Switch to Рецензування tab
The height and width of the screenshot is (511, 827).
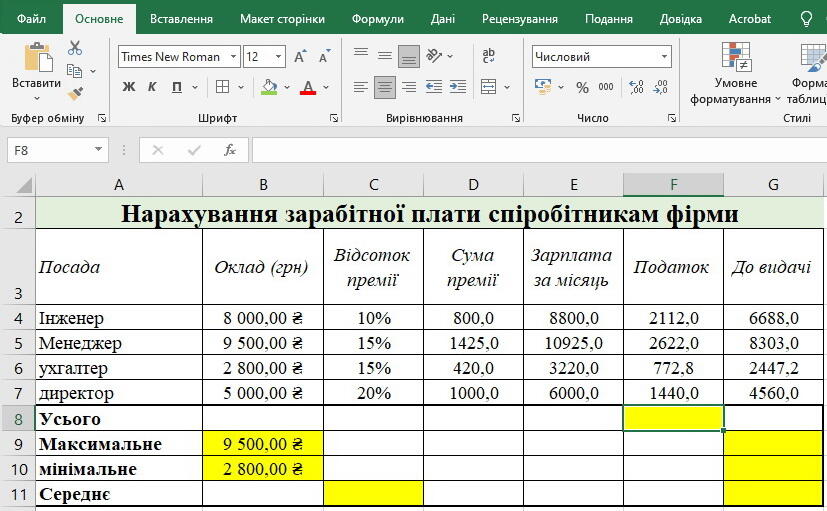[x=520, y=19]
